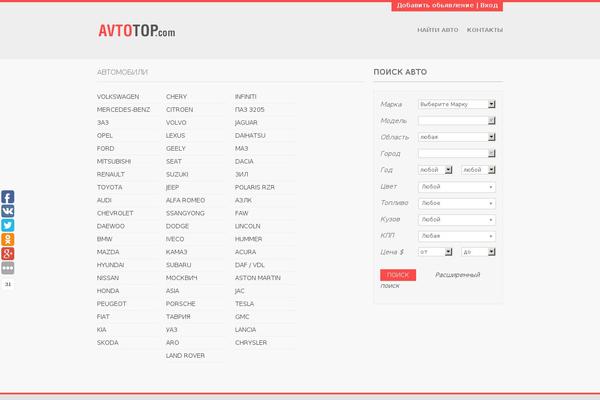Share via the VK icon
600x400 pixels.
8,211
